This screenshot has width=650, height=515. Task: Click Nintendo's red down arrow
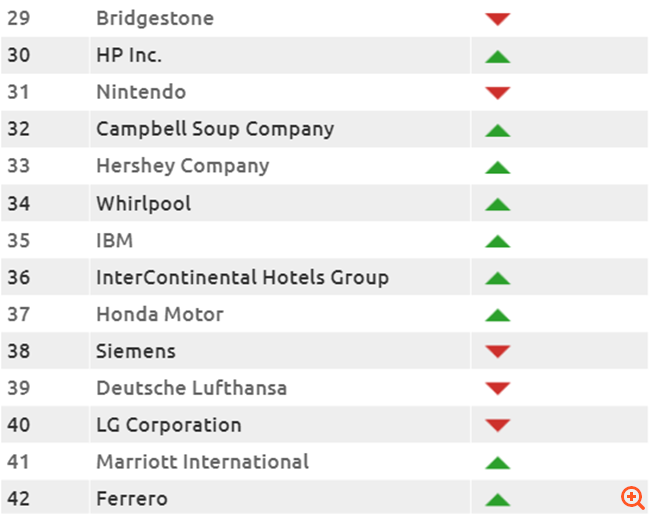(497, 93)
